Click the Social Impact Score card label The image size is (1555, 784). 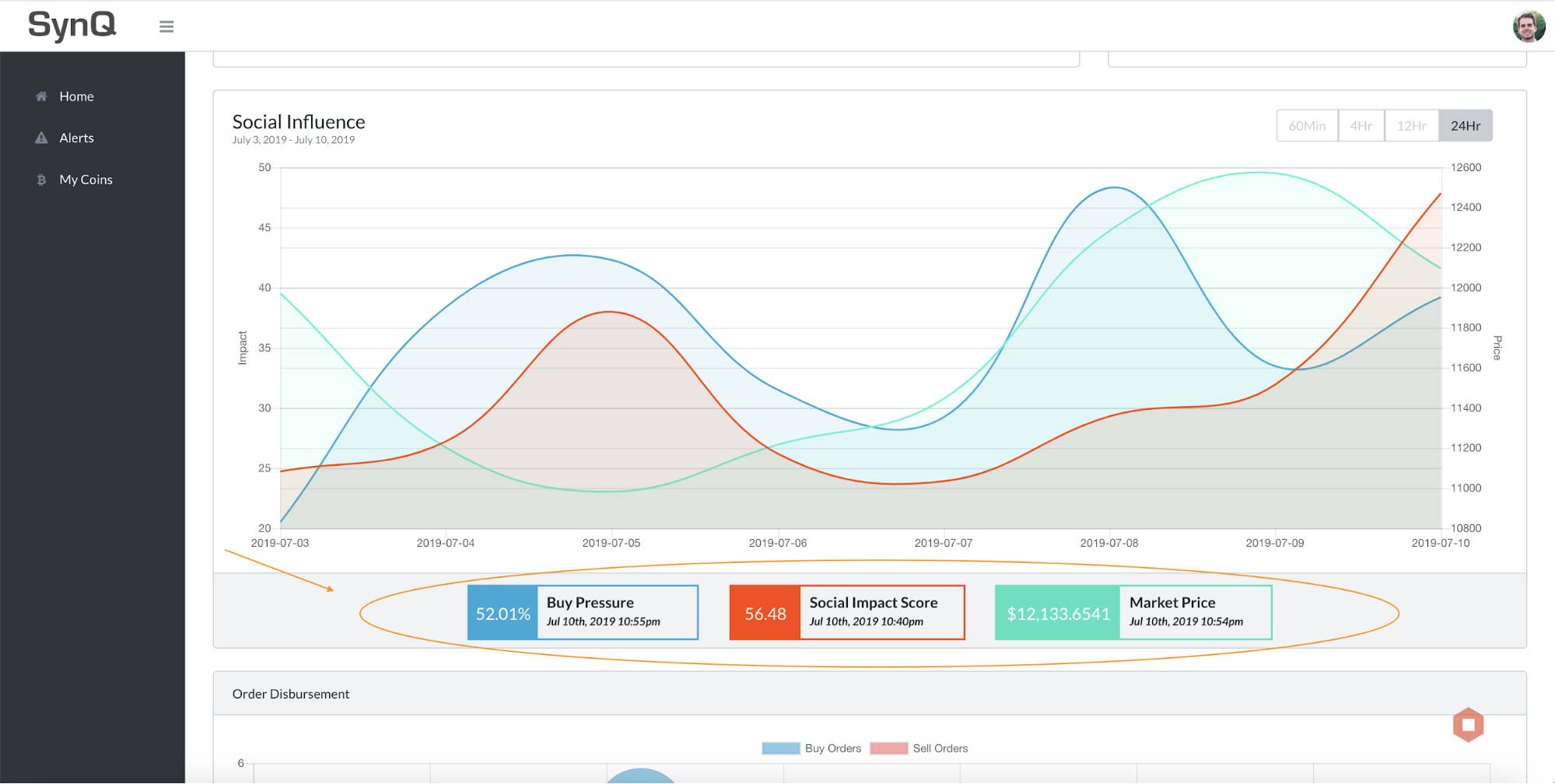click(873, 603)
